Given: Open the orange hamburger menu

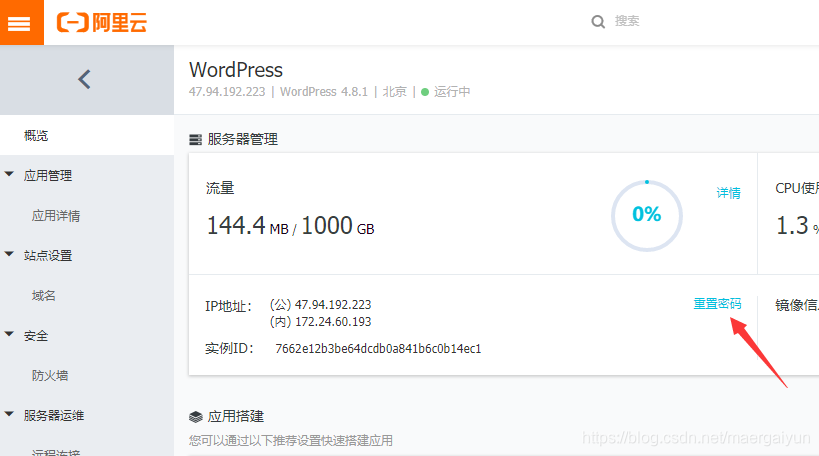Looking at the screenshot, I should (x=21, y=22).
